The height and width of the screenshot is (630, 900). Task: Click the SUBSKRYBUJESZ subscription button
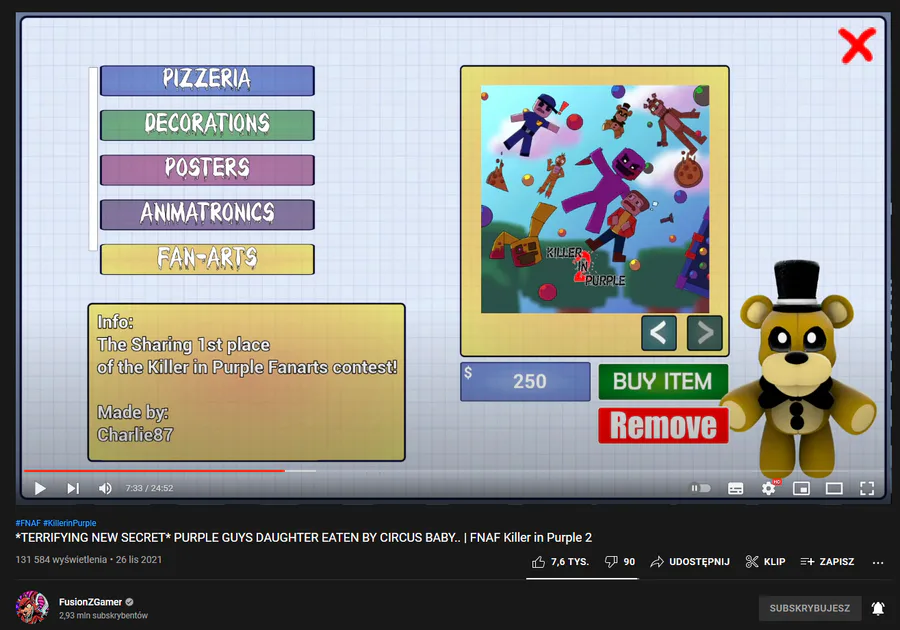point(810,608)
